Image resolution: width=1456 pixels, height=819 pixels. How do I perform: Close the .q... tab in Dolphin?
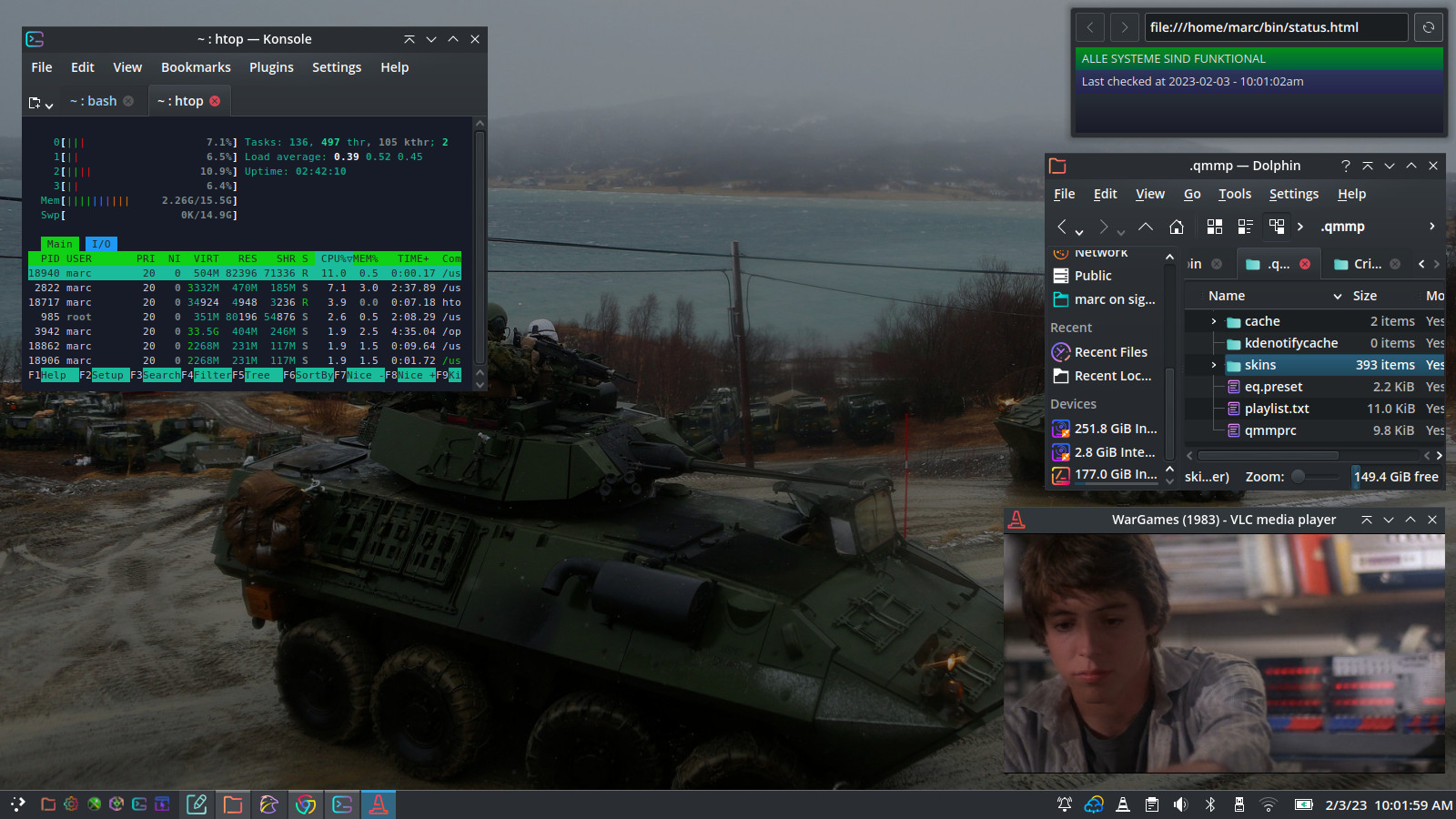(x=1305, y=264)
